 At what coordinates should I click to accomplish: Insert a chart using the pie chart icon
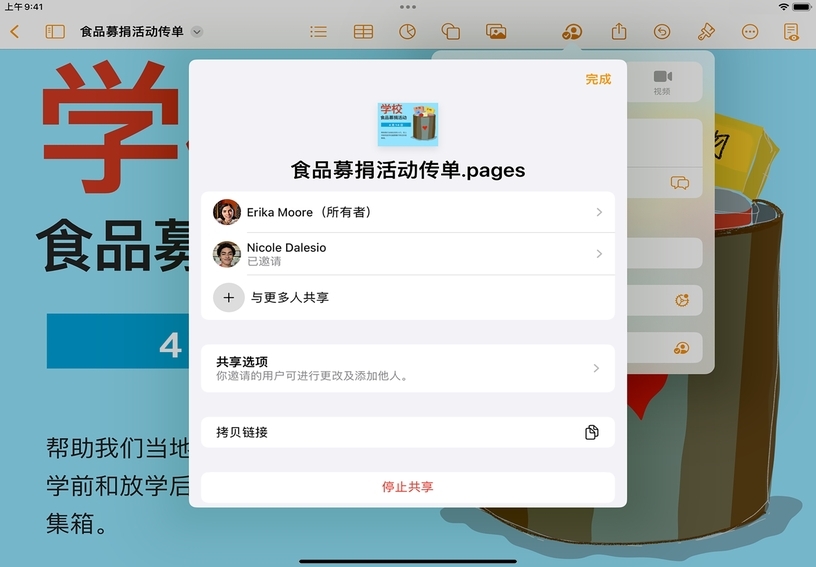pos(407,32)
